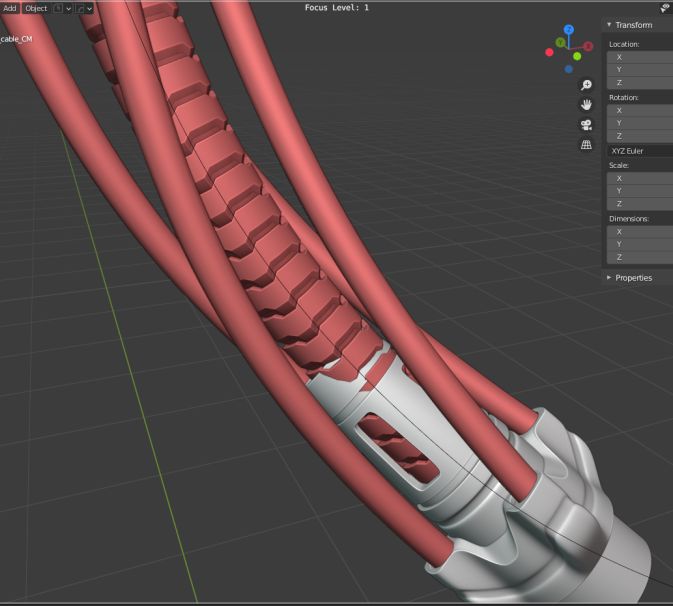This screenshot has width=673, height=606.
Task: Click the hand pan-view gizmo
Action: [586, 105]
